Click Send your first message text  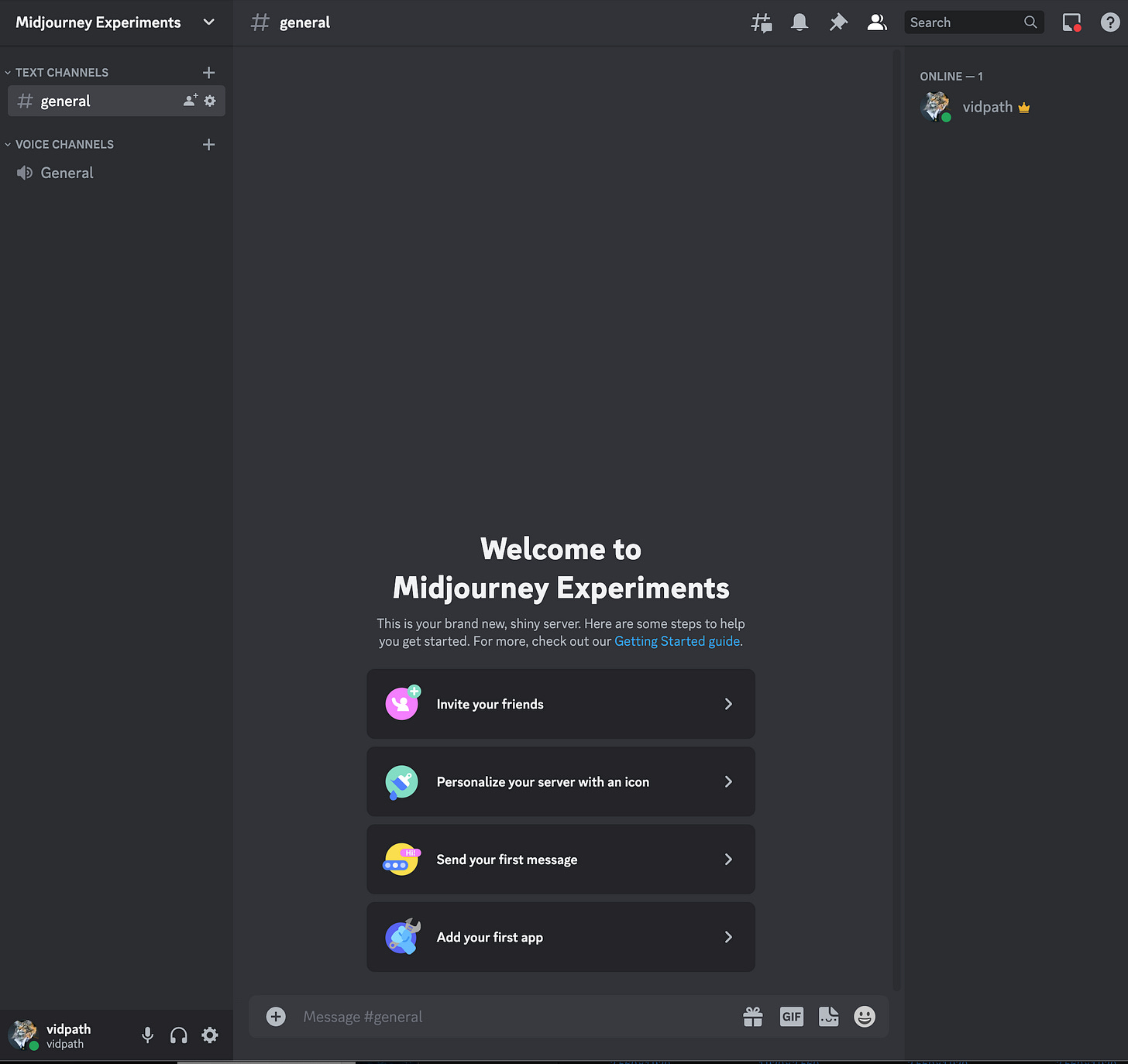click(x=507, y=860)
